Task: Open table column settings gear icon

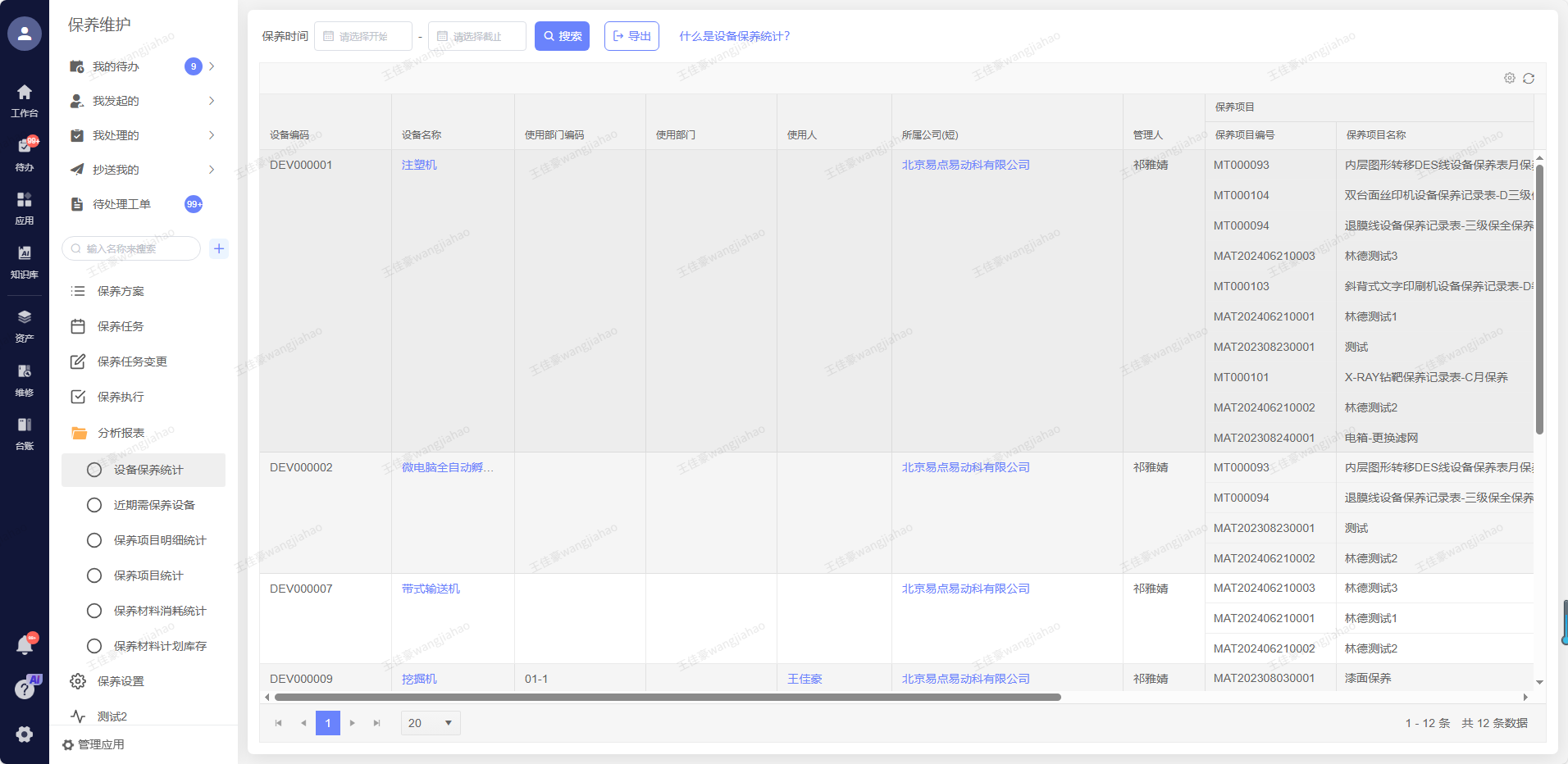Action: pyautogui.click(x=1510, y=78)
